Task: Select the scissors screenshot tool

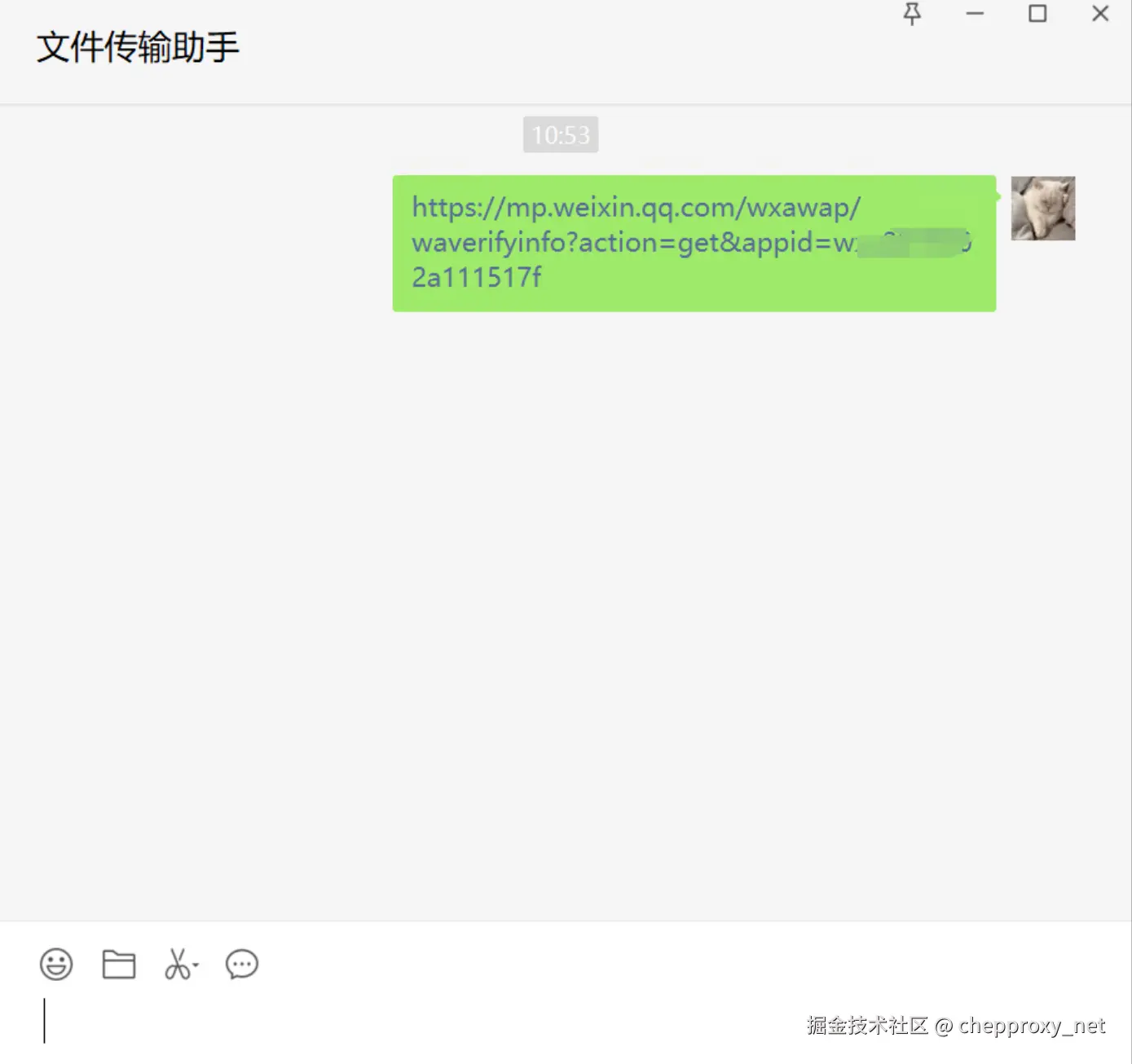Action: coord(177,964)
